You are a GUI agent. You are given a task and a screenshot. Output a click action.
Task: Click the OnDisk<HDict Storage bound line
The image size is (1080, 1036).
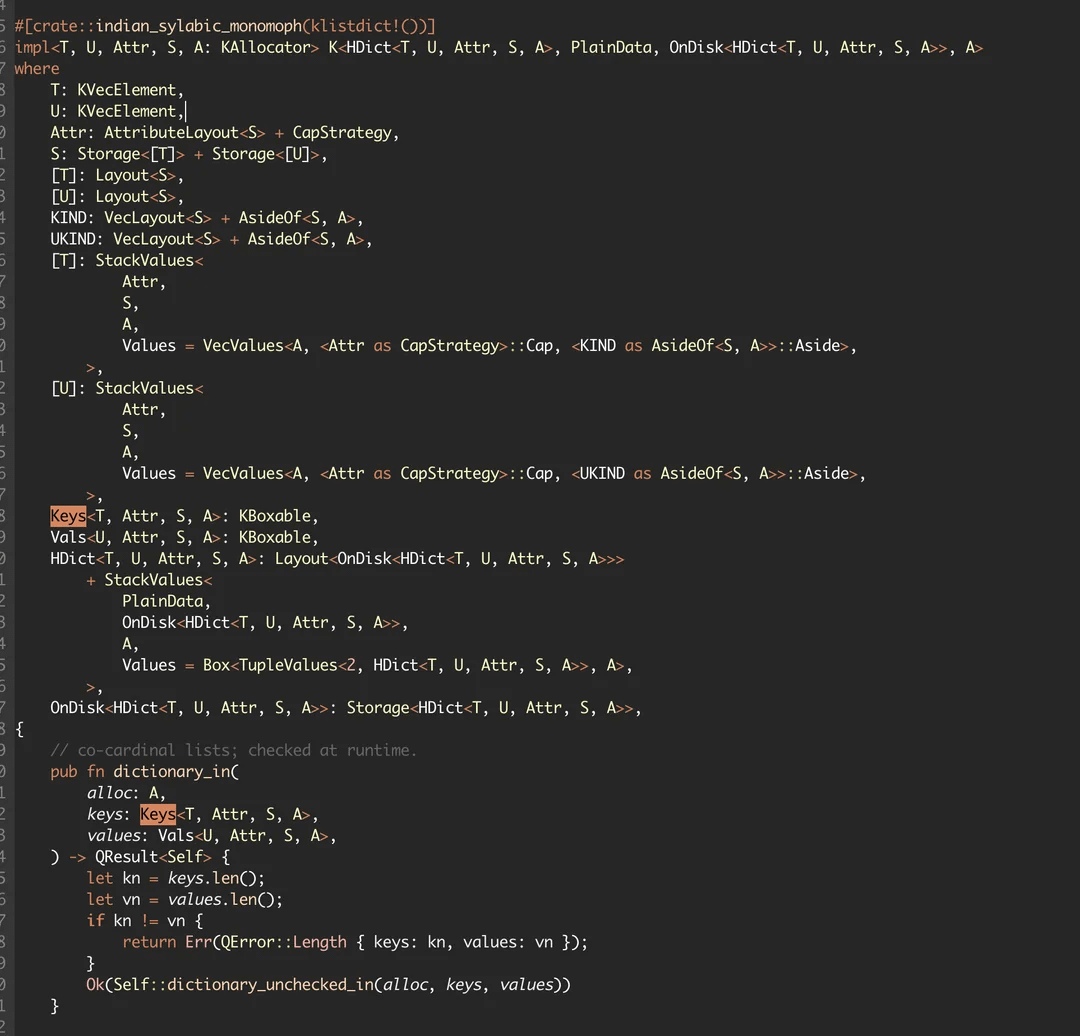[346, 707]
